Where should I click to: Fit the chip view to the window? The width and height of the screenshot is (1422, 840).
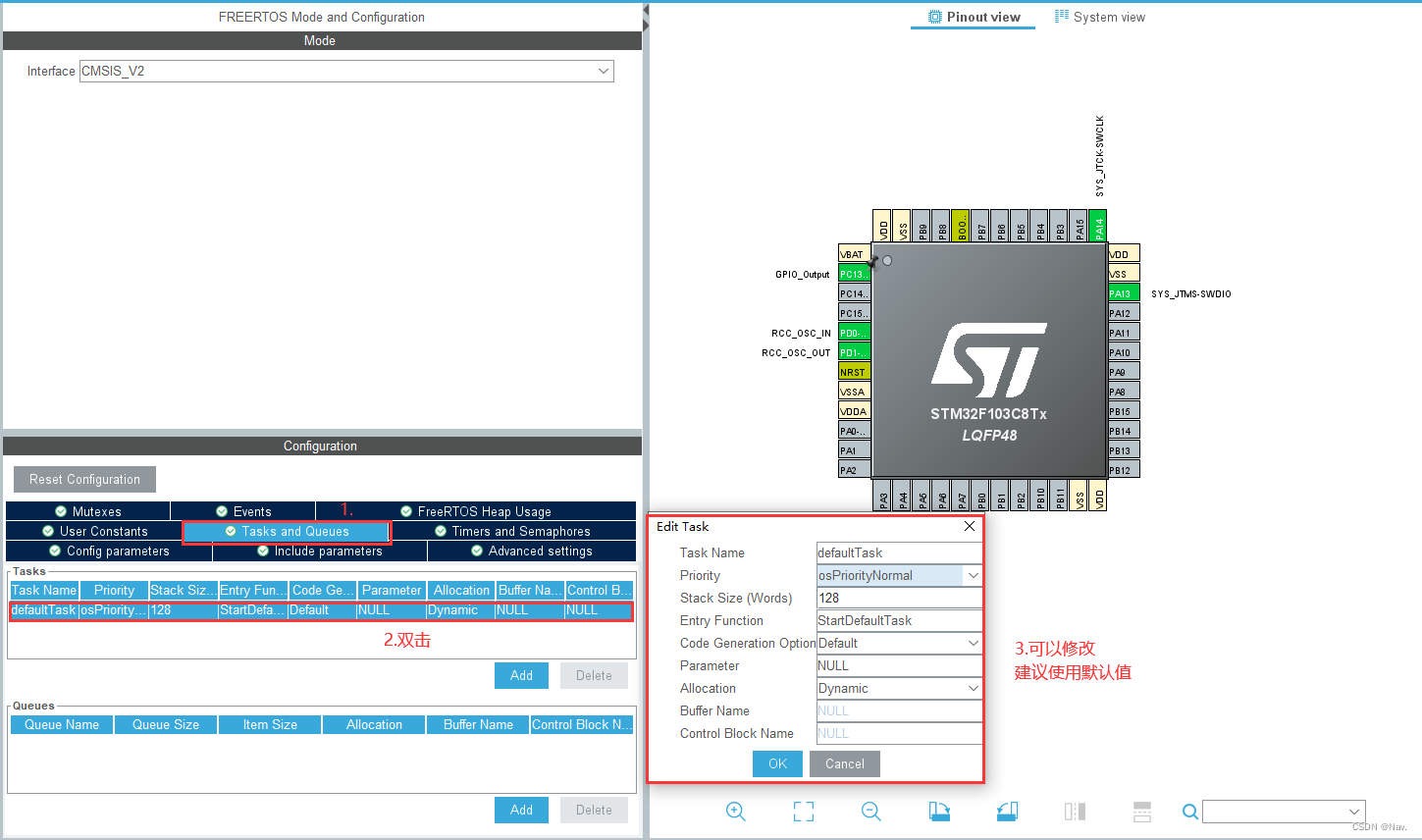pyautogui.click(x=804, y=812)
